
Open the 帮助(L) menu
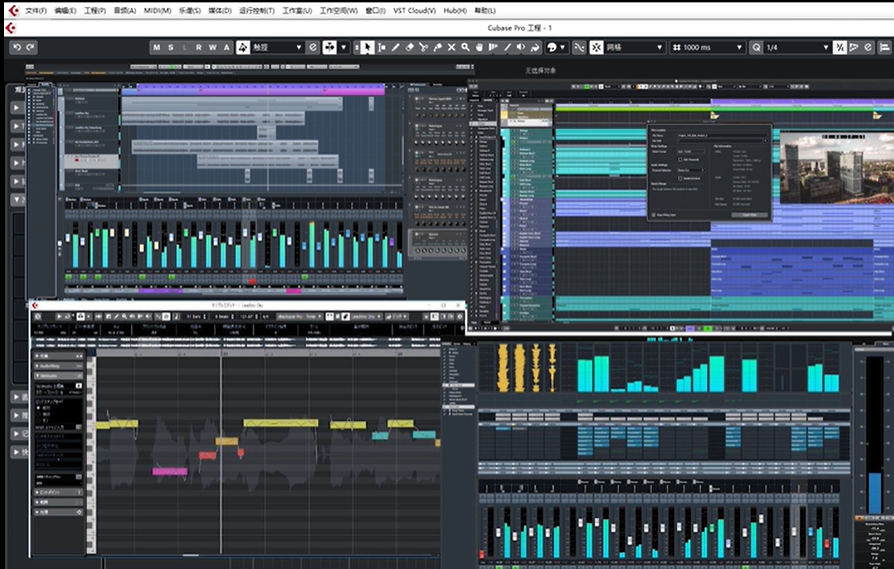[x=485, y=11]
